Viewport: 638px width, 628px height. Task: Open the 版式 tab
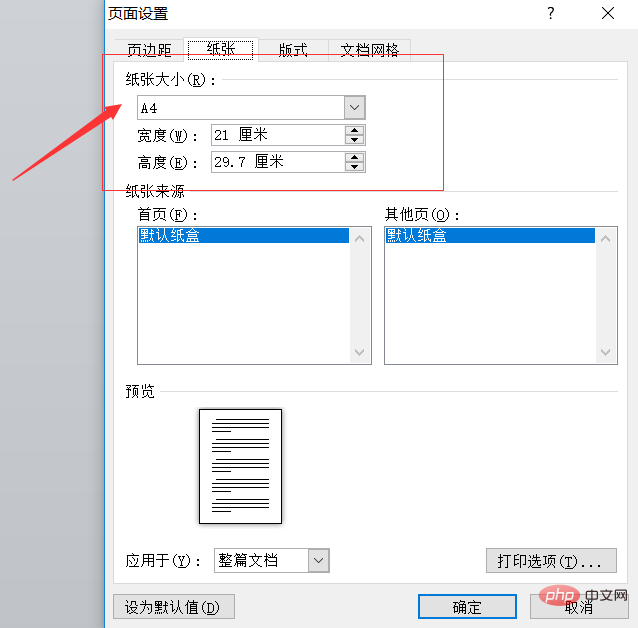point(293,50)
